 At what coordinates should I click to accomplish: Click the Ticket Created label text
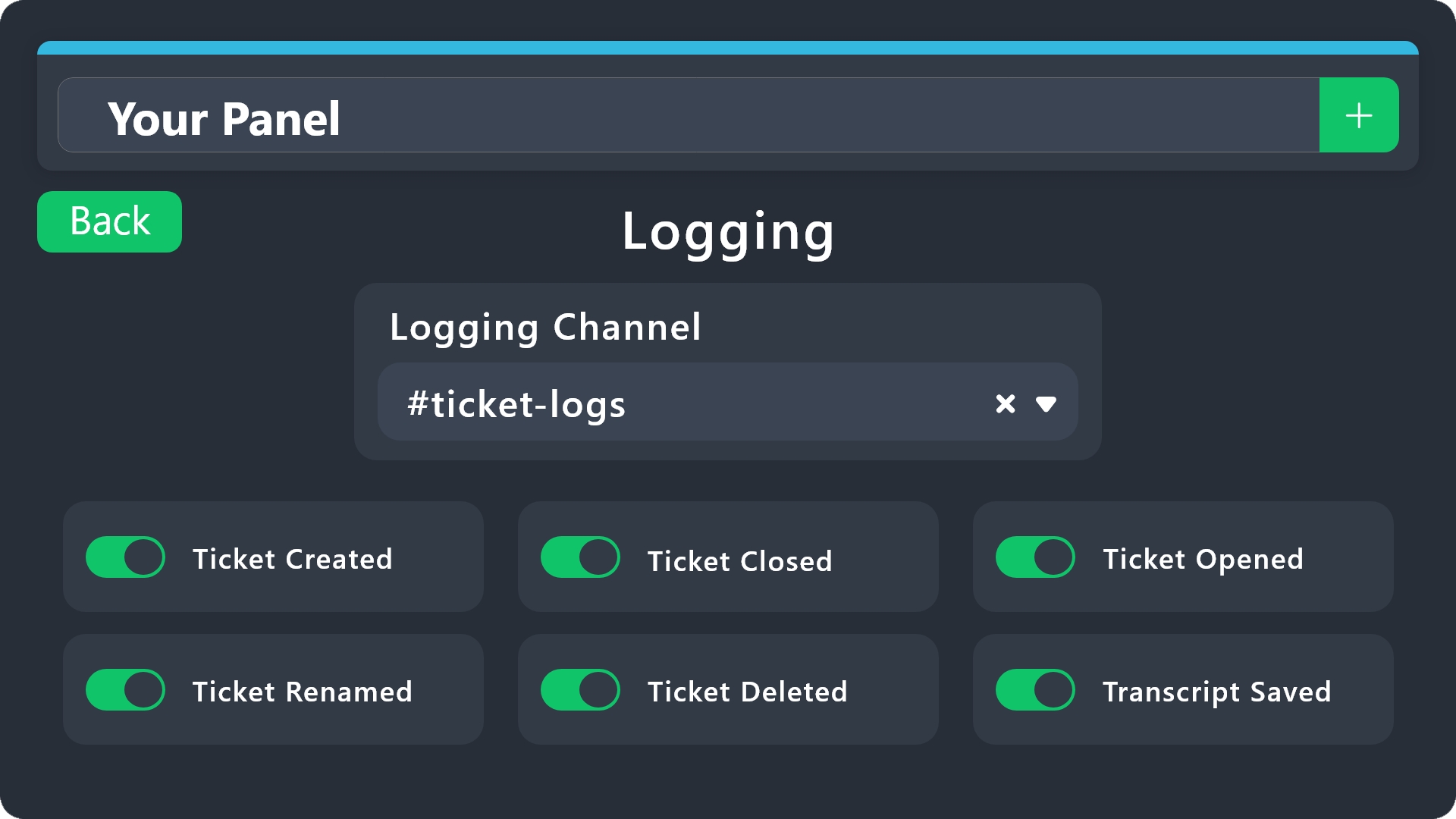pos(293,560)
